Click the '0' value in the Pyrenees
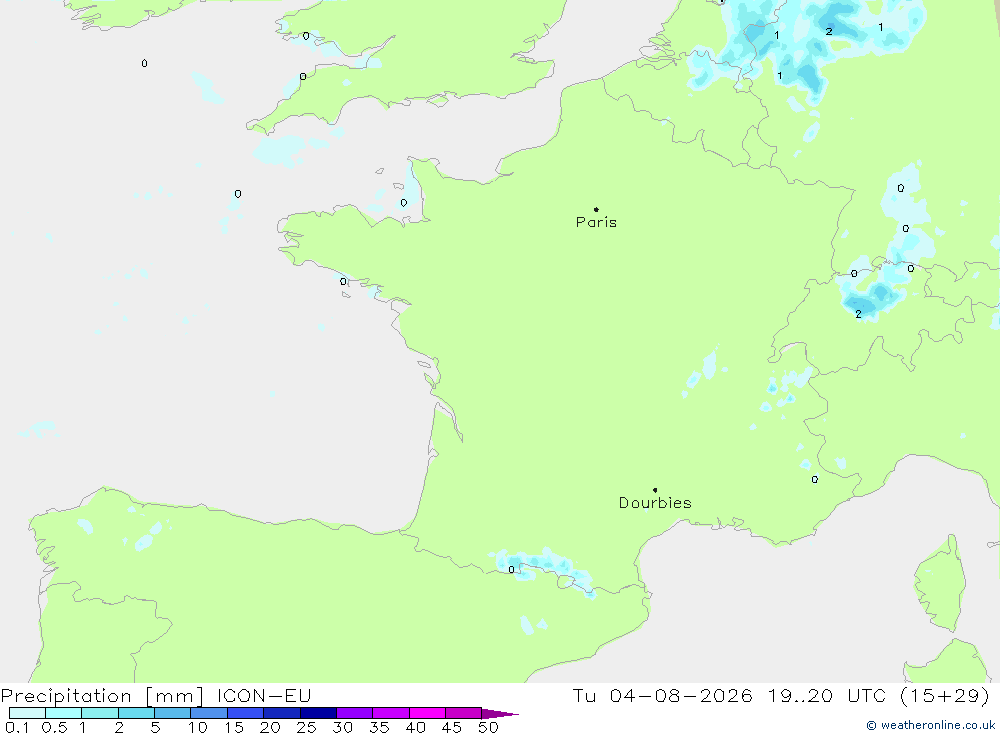The image size is (1000, 733). tap(511, 570)
